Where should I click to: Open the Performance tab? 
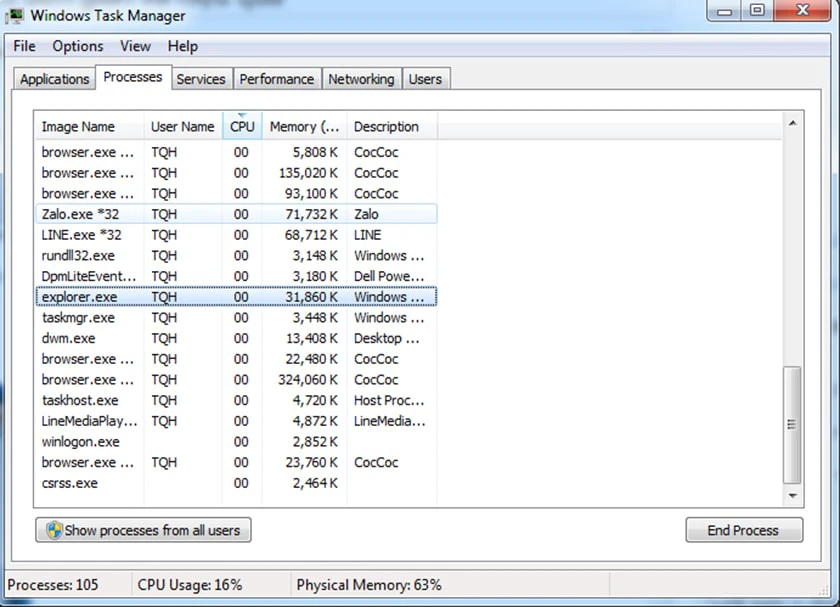point(276,79)
